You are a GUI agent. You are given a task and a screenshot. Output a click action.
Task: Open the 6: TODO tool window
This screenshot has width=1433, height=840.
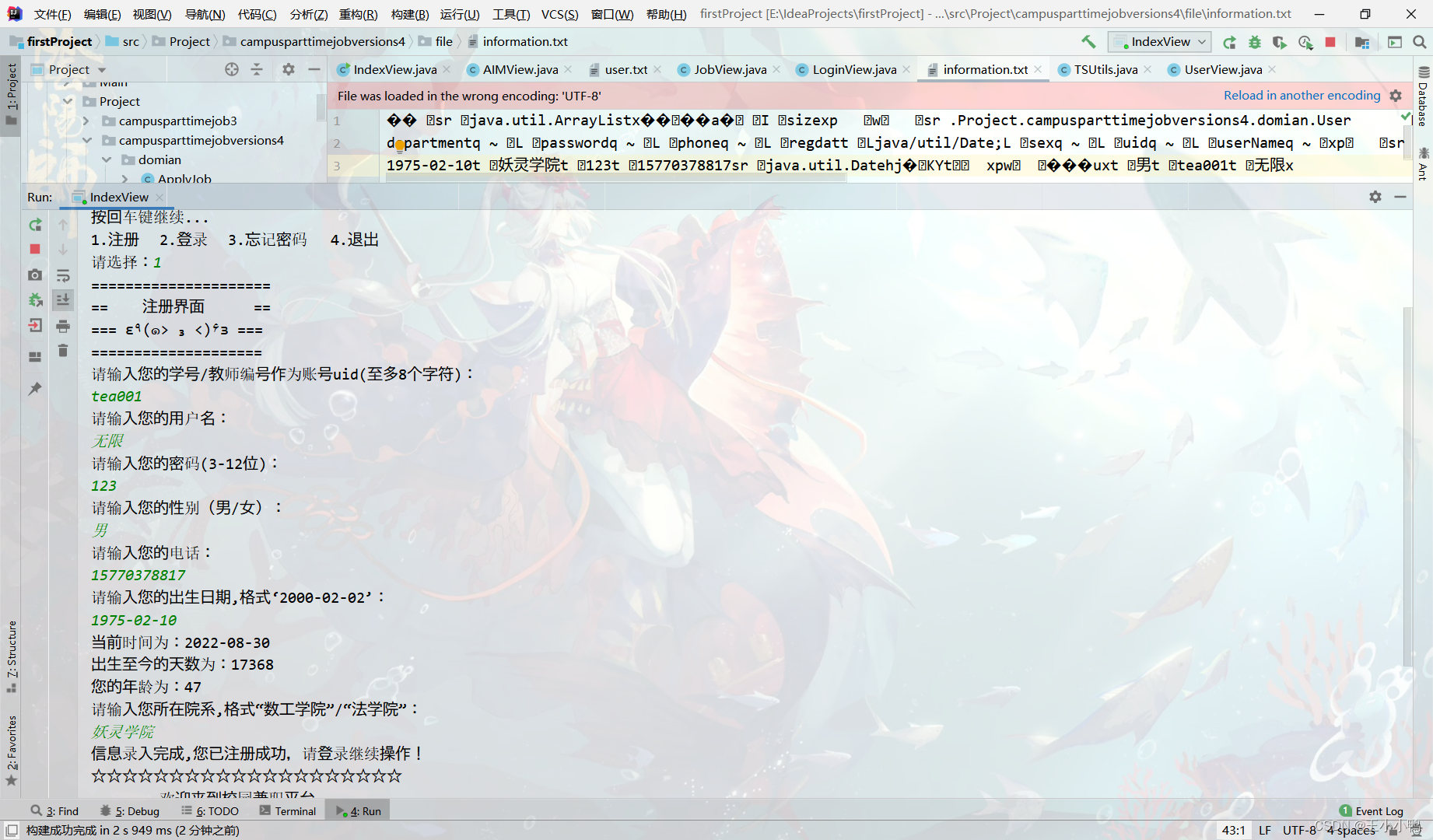coord(210,810)
